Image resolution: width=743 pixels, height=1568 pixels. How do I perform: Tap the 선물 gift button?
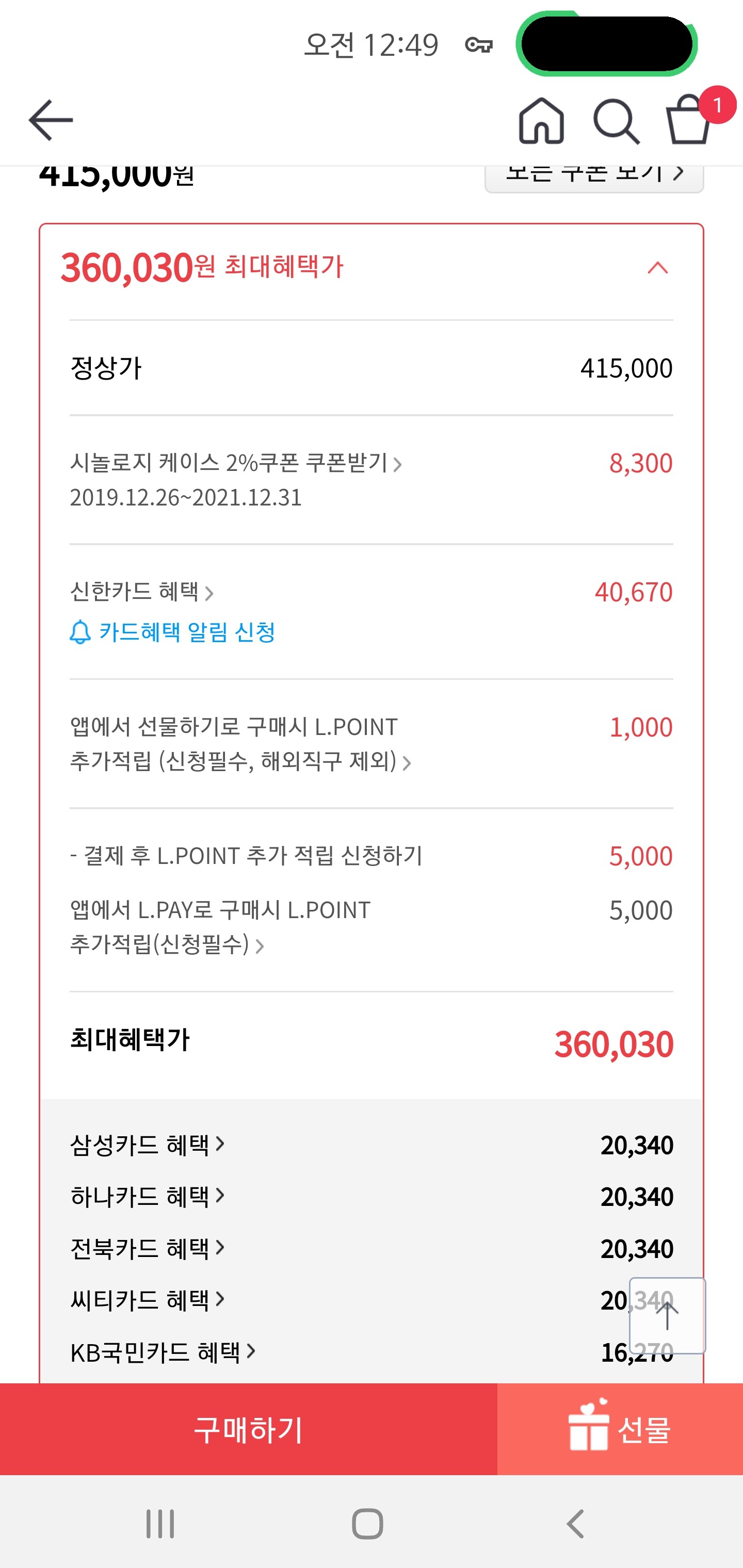coord(620,1429)
